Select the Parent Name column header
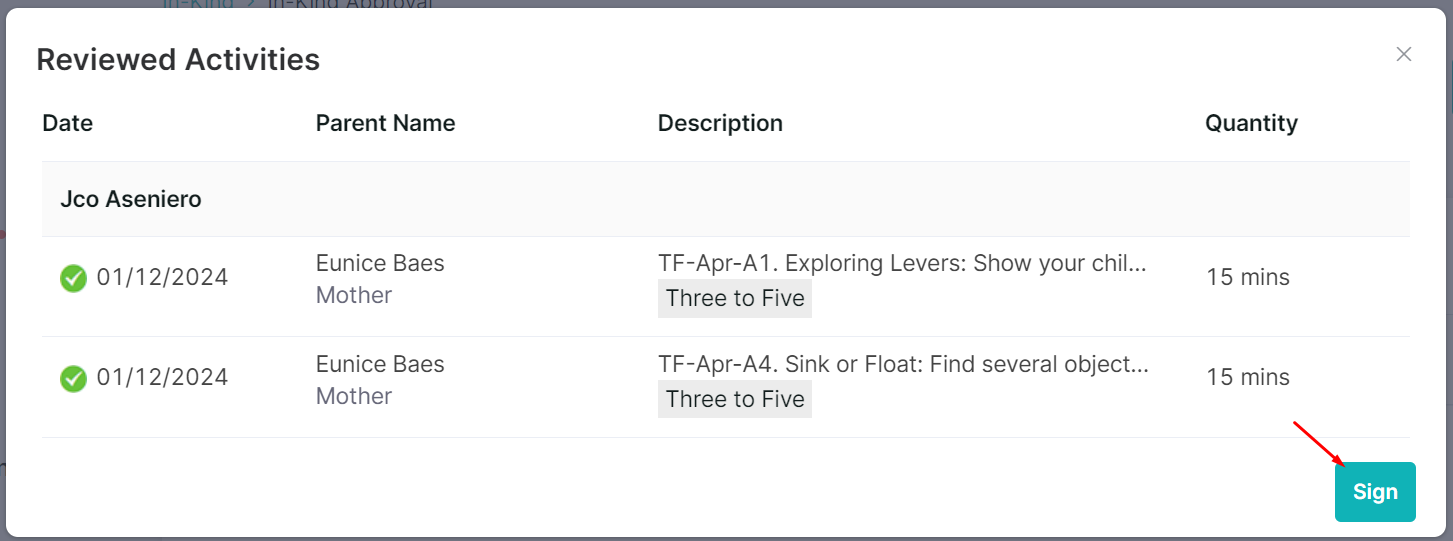The width and height of the screenshot is (1453, 541). tap(385, 123)
